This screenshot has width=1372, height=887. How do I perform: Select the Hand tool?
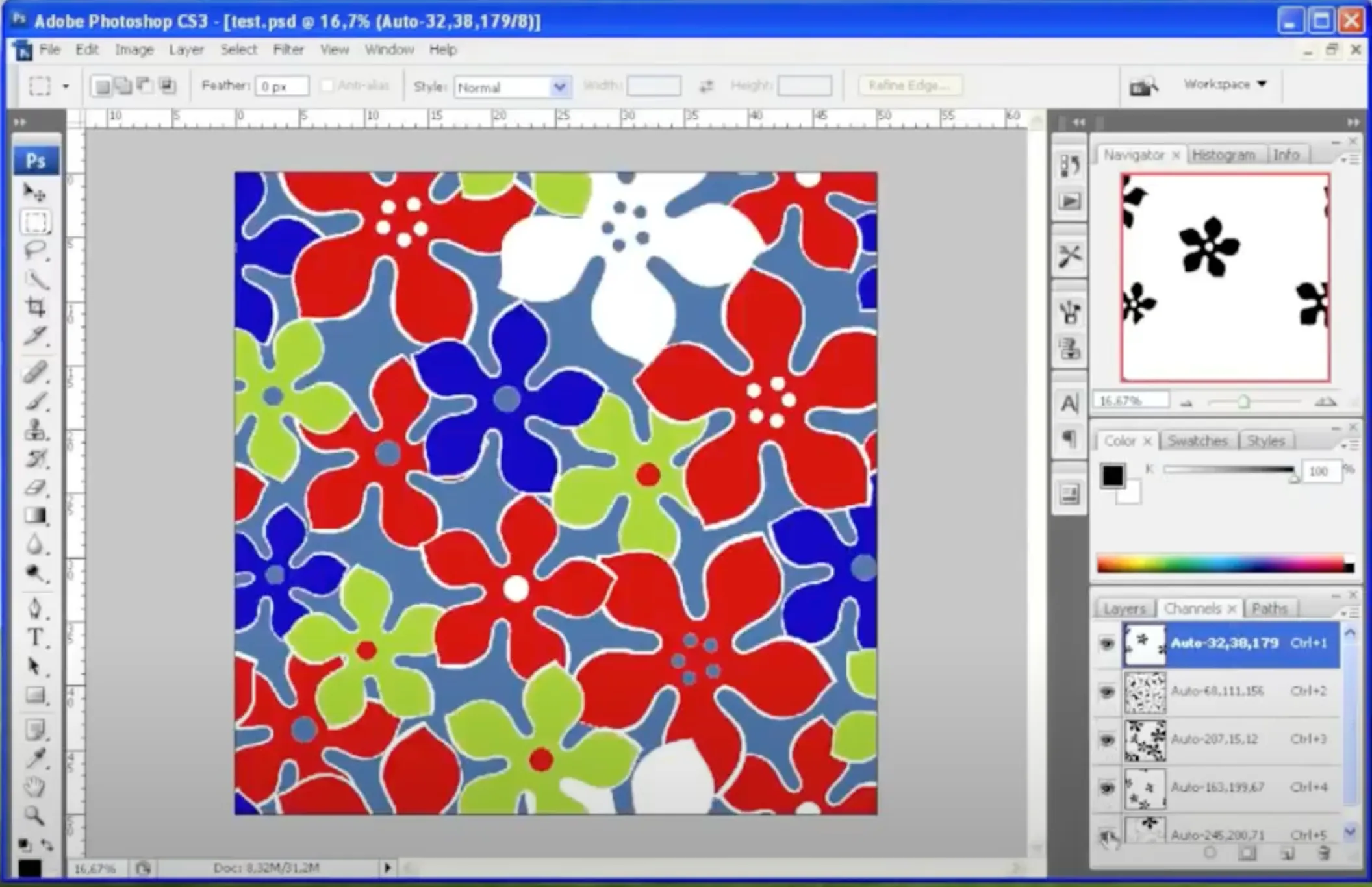tap(34, 787)
